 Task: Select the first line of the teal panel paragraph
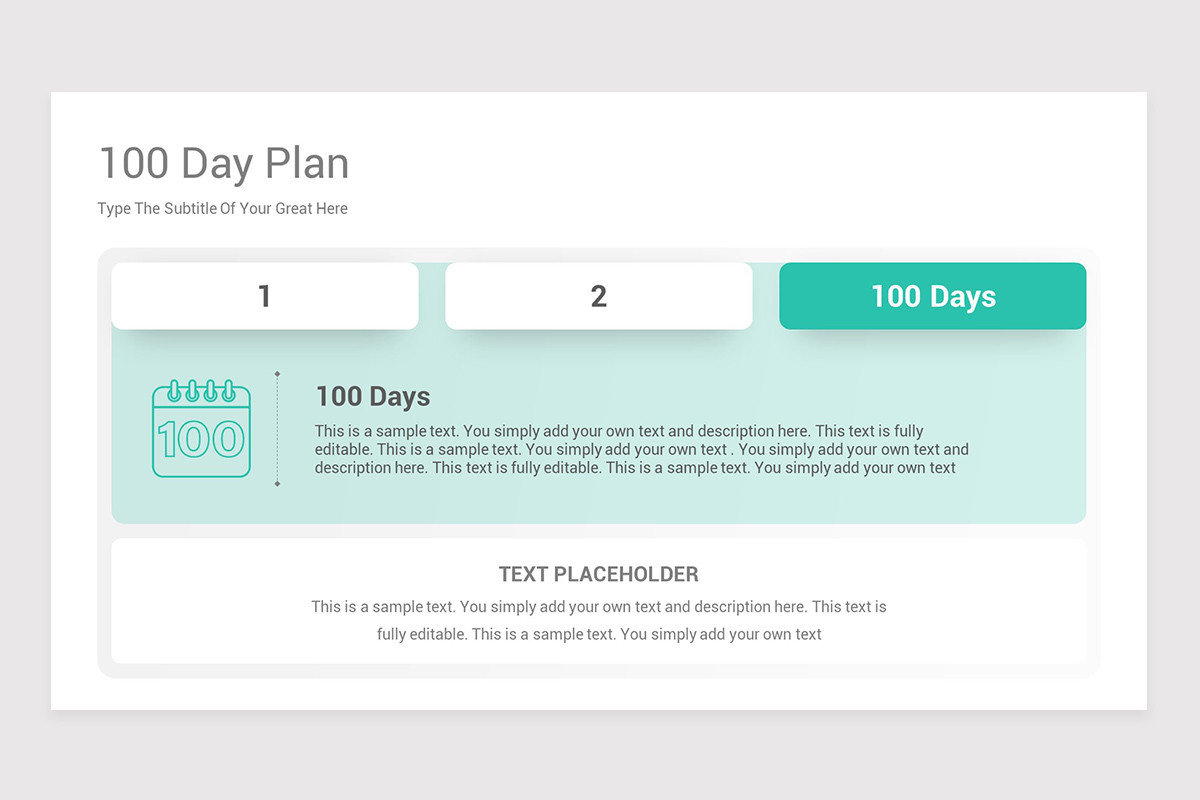pos(619,431)
